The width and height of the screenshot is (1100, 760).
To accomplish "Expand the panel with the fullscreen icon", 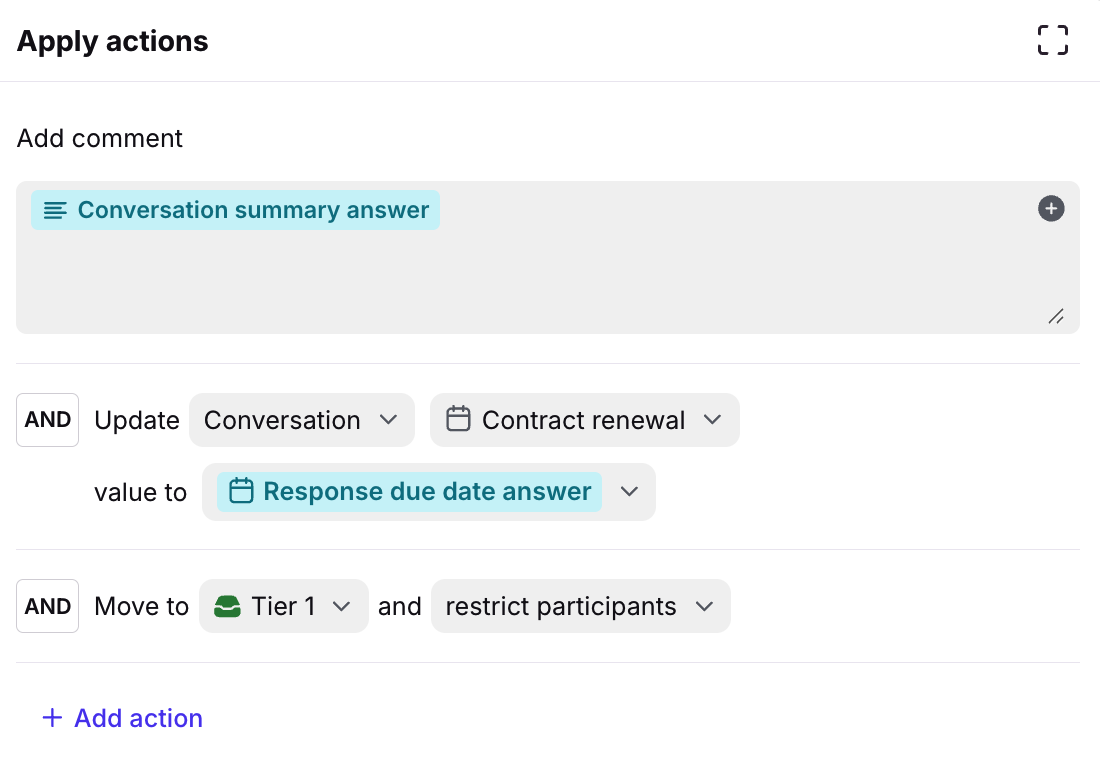I will point(1052,41).
